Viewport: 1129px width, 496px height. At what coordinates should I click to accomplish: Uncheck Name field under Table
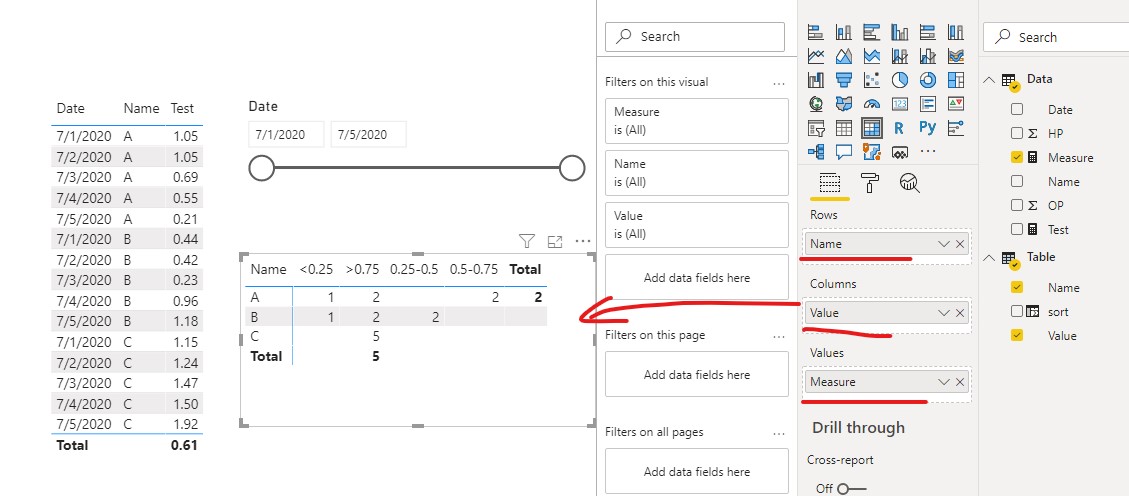1017,287
